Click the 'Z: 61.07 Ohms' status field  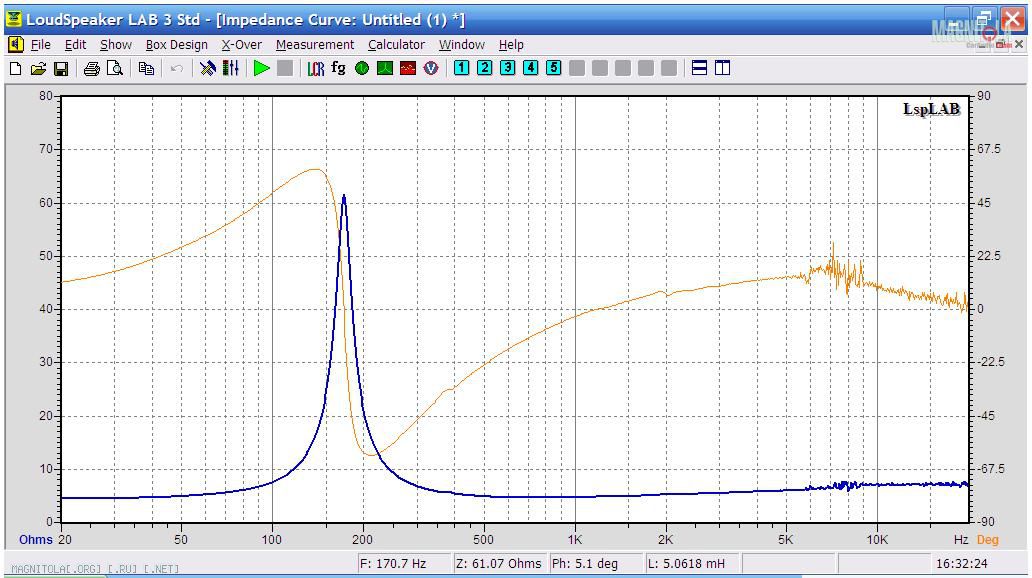click(499, 564)
